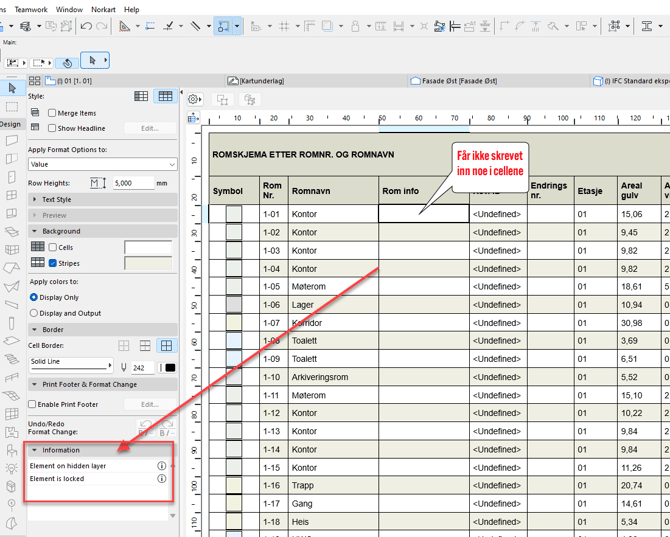Click the info icon beside Element is locked
670x537 pixels.
point(162,479)
